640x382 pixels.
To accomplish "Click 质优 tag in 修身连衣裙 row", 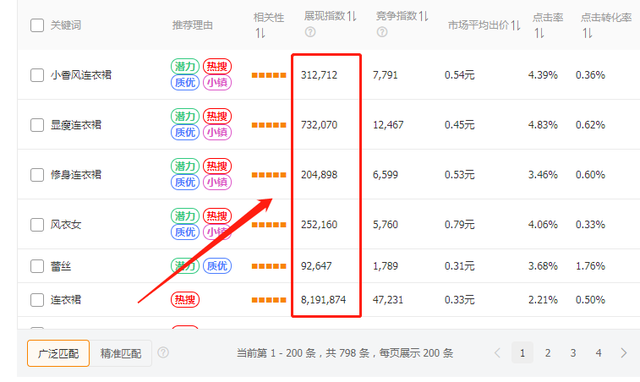I will click(x=185, y=182).
